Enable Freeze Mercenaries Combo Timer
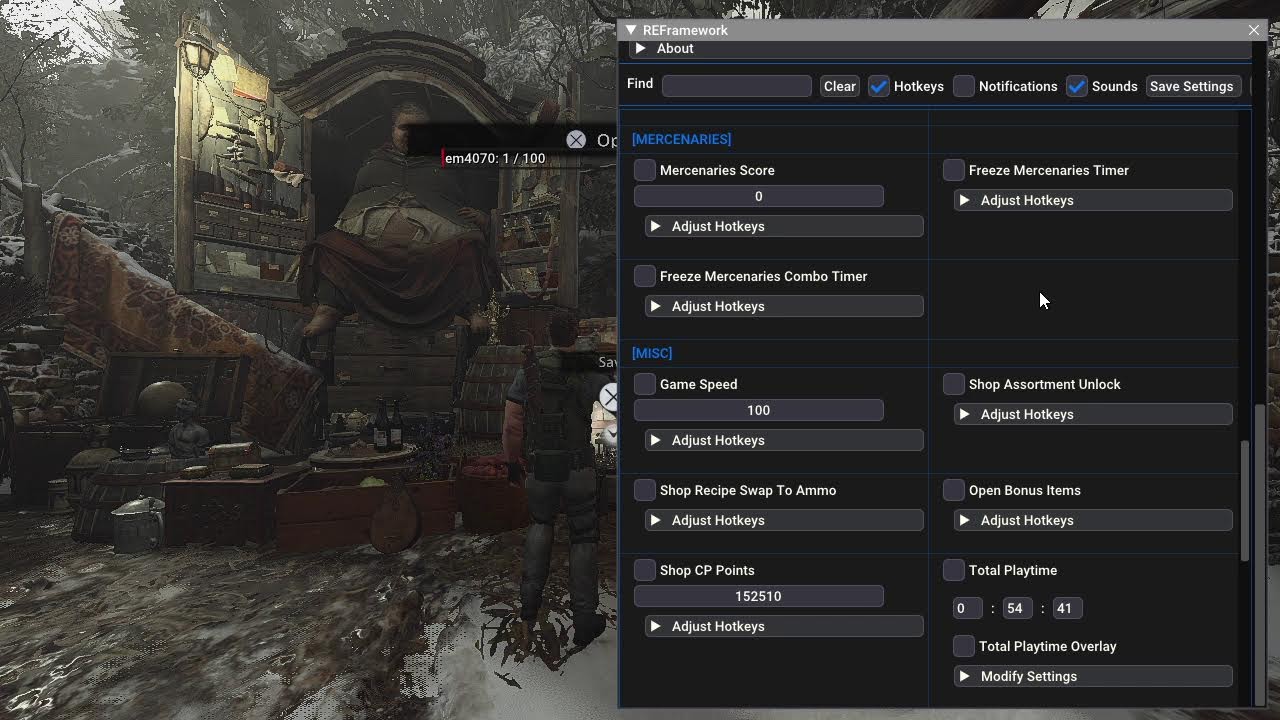Screen dimensions: 1280x720 645,276
